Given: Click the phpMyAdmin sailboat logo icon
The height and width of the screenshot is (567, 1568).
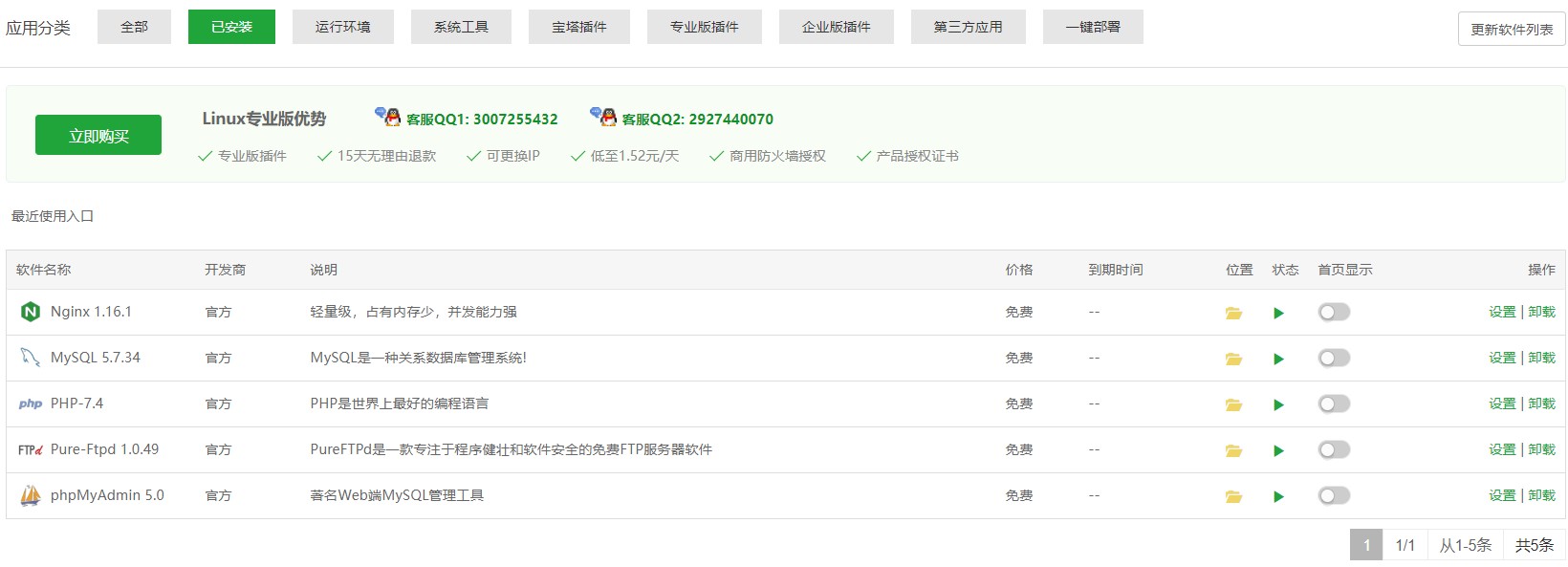Looking at the screenshot, I should 31,495.
